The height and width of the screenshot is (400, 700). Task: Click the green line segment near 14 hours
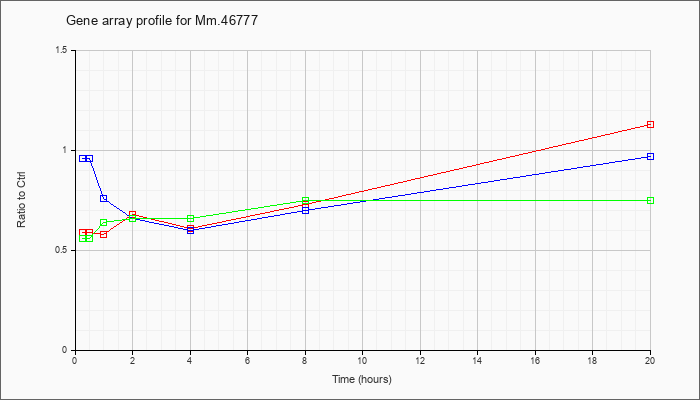[x=478, y=200]
